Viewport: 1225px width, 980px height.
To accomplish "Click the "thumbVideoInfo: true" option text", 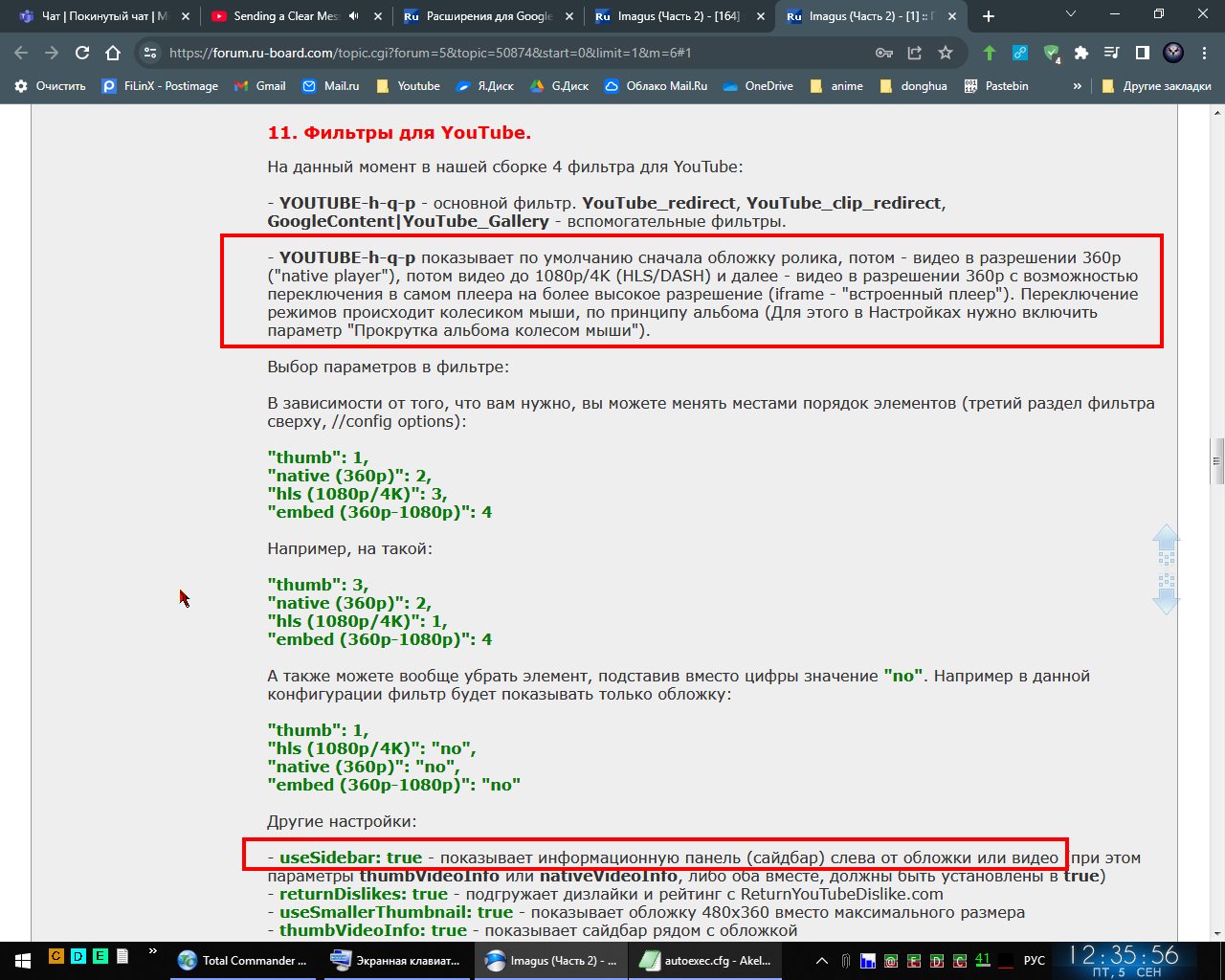I will point(373,930).
